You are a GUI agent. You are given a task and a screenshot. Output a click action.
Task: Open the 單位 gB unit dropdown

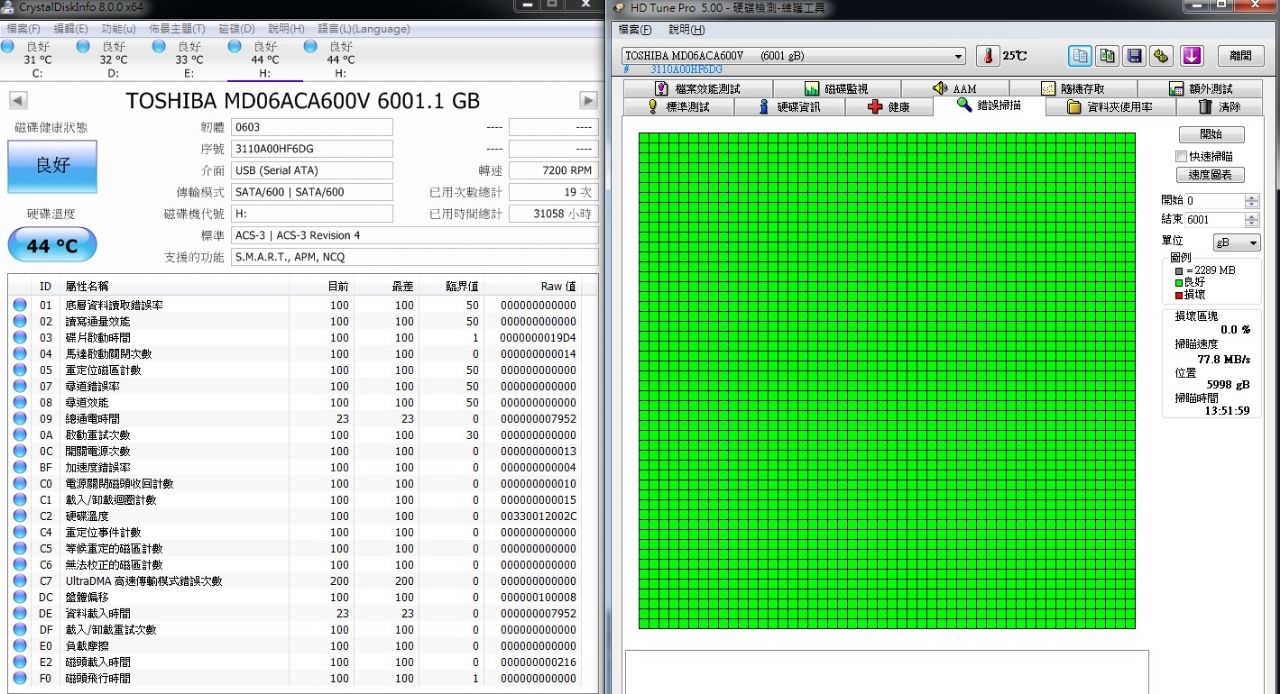(x=1236, y=243)
